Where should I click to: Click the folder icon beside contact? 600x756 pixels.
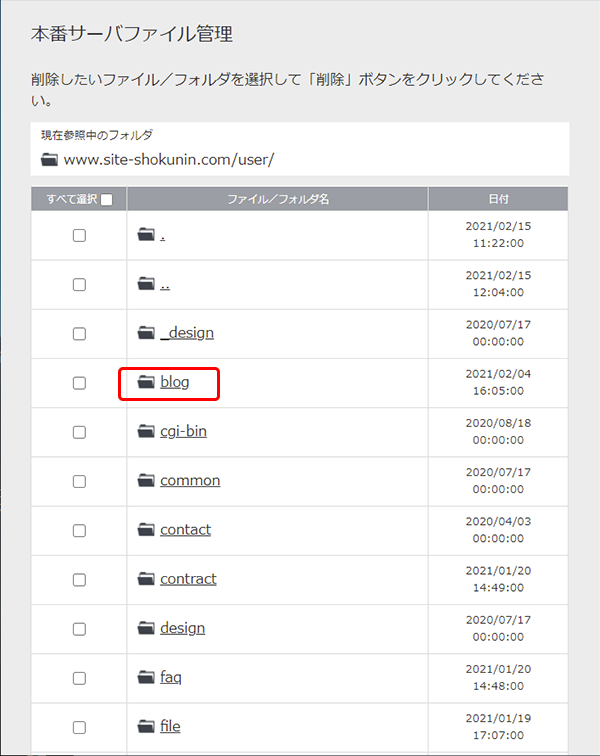coord(146,529)
